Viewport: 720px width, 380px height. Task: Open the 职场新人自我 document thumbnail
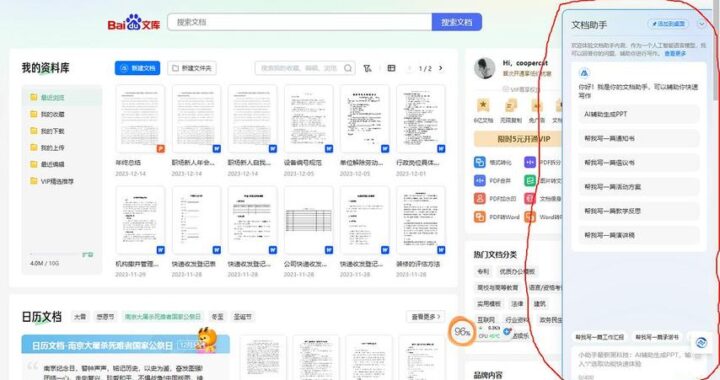[x=252, y=119]
